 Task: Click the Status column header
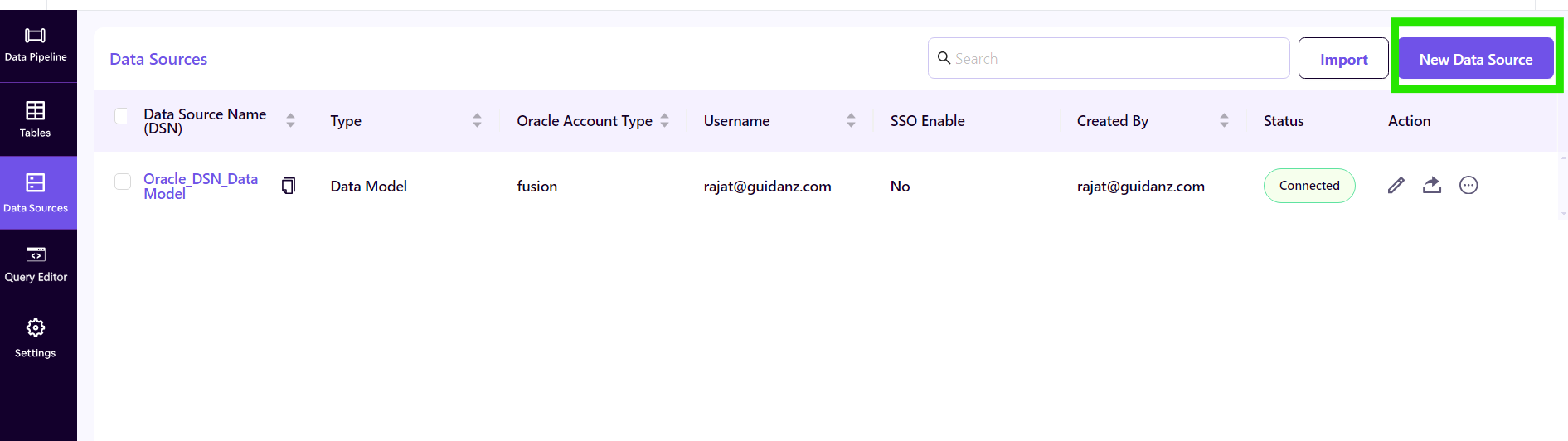1284,121
